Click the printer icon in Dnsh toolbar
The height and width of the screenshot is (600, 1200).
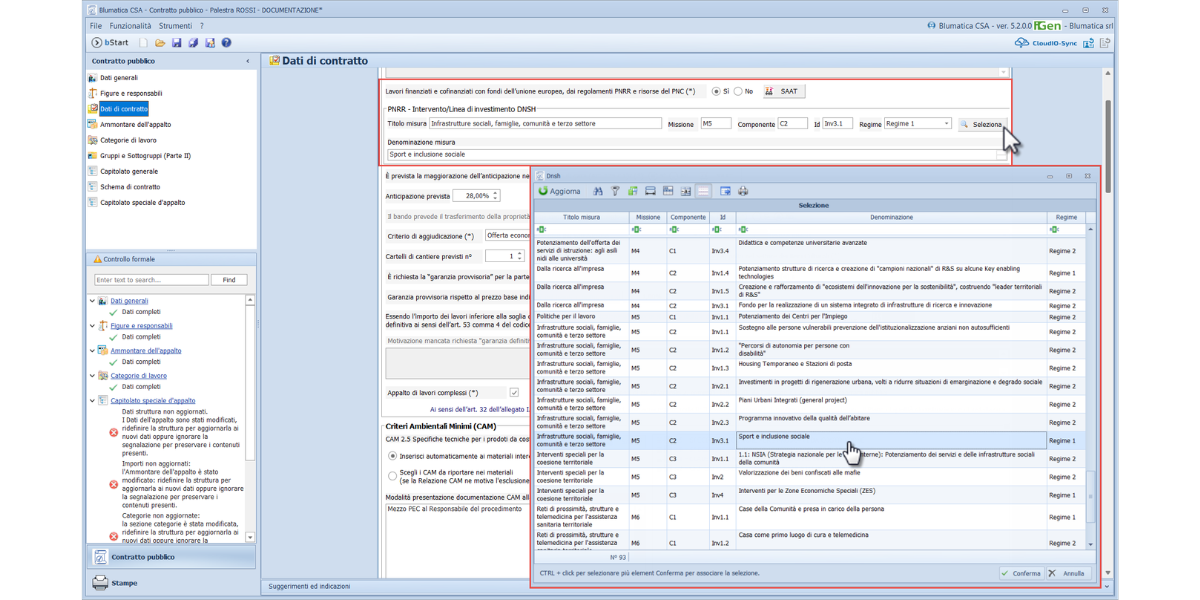(743, 191)
